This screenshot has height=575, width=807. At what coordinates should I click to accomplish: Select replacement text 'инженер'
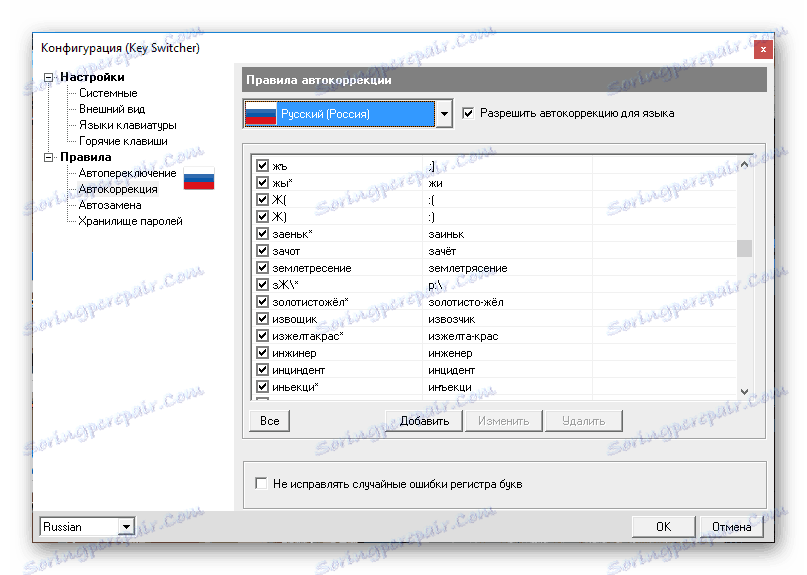[x=450, y=353]
